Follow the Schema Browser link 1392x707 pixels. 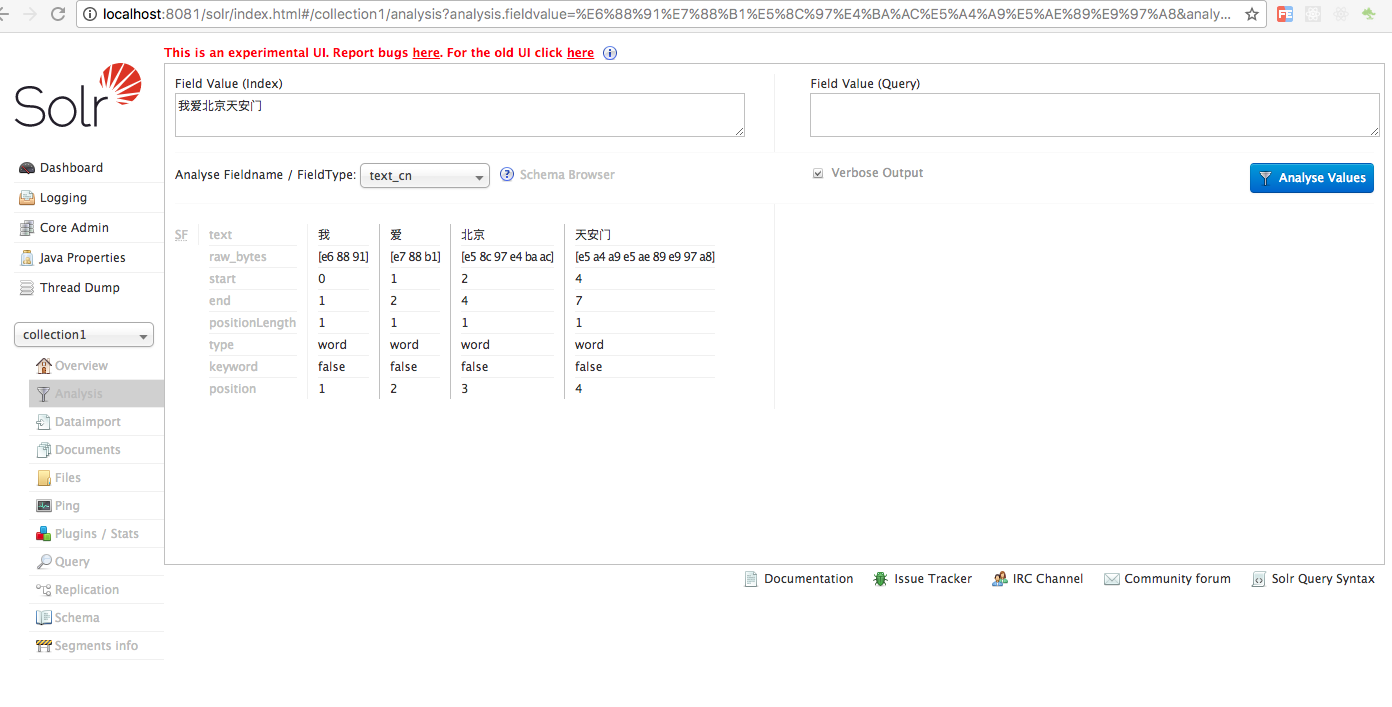click(x=567, y=175)
